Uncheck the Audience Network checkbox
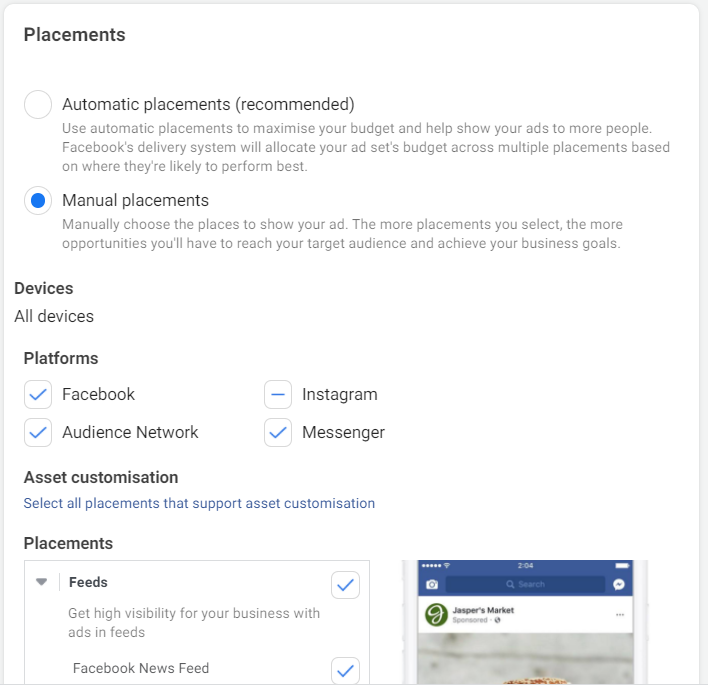The width and height of the screenshot is (708, 688). click(38, 432)
